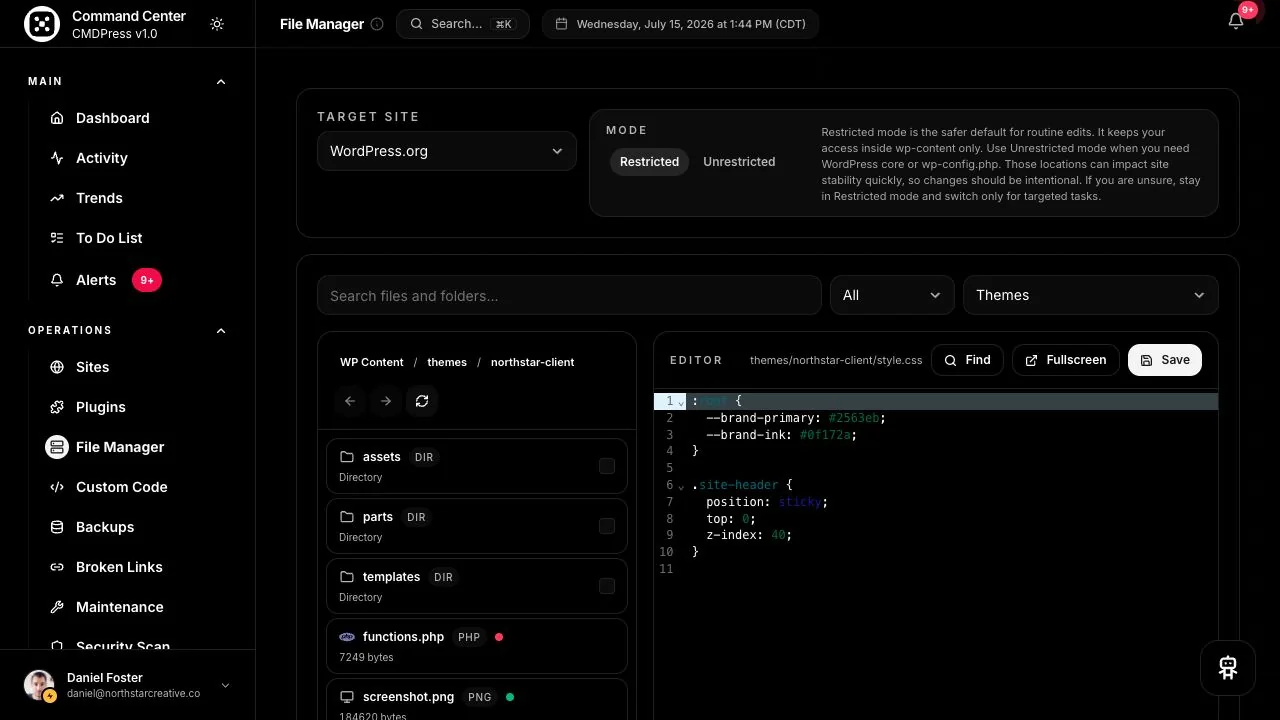Viewport: 1280px width, 720px height.
Task: Switch to Restricted mode
Action: [649, 162]
